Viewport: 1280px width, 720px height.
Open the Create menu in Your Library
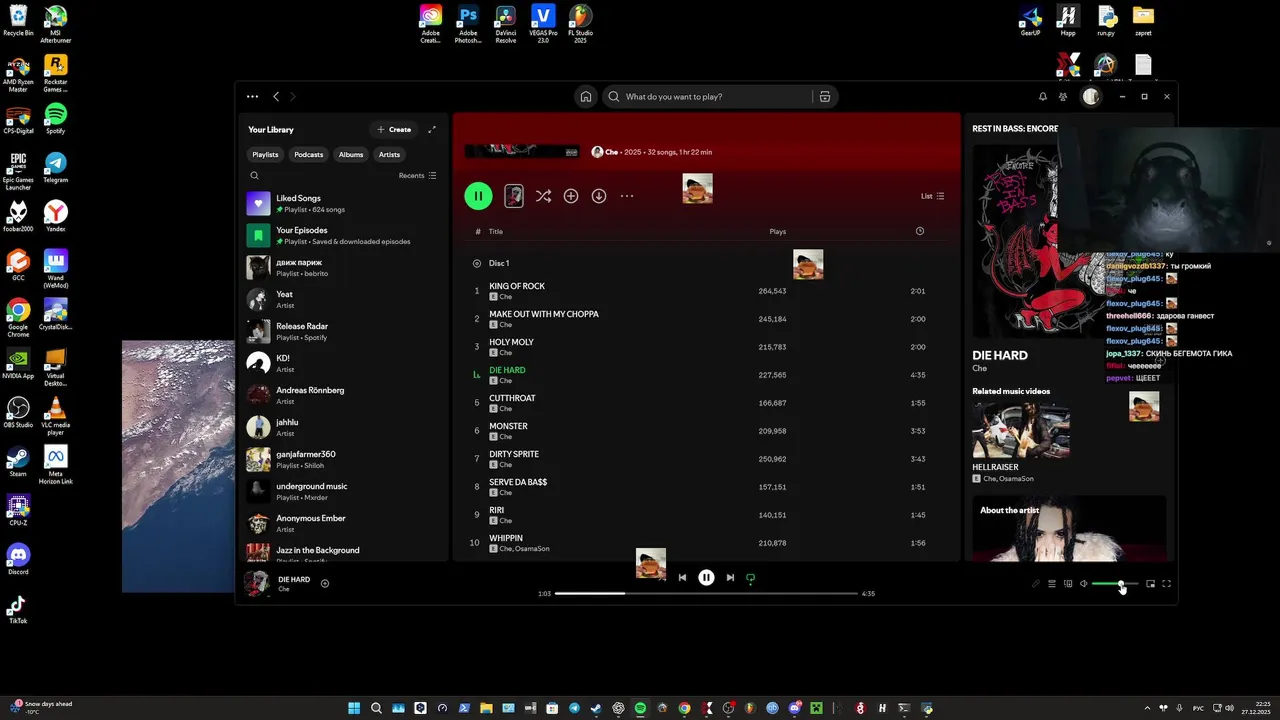[x=394, y=130]
